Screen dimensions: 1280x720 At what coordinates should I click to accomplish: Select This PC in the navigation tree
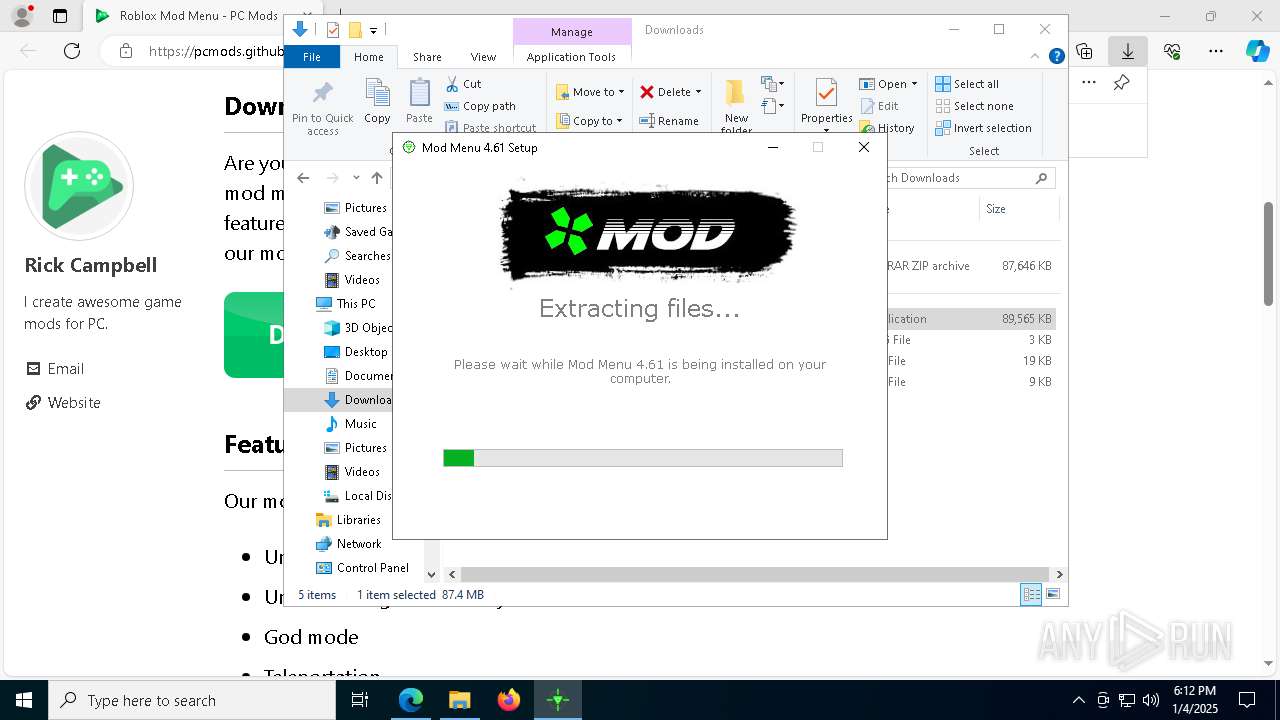click(346, 303)
